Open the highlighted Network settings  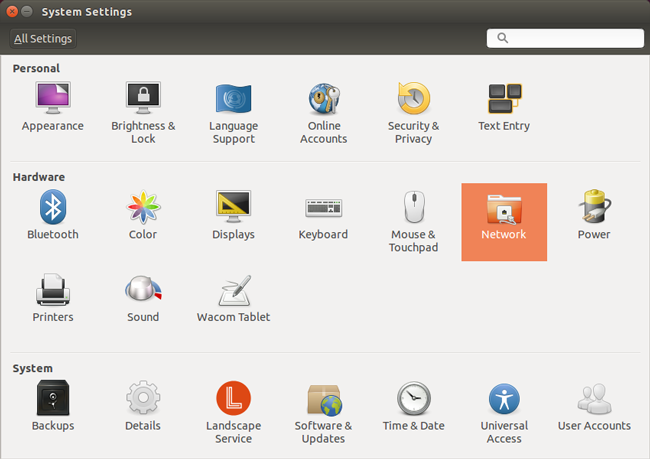[x=504, y=222]
